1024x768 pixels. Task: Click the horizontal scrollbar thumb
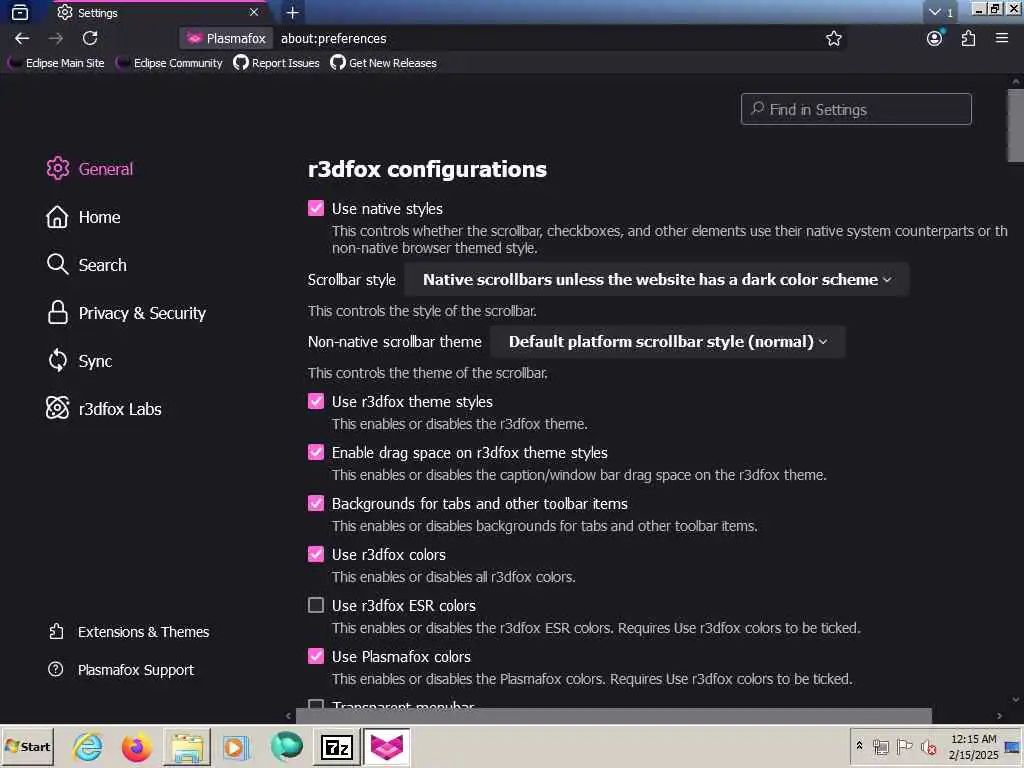click(614, 716)
